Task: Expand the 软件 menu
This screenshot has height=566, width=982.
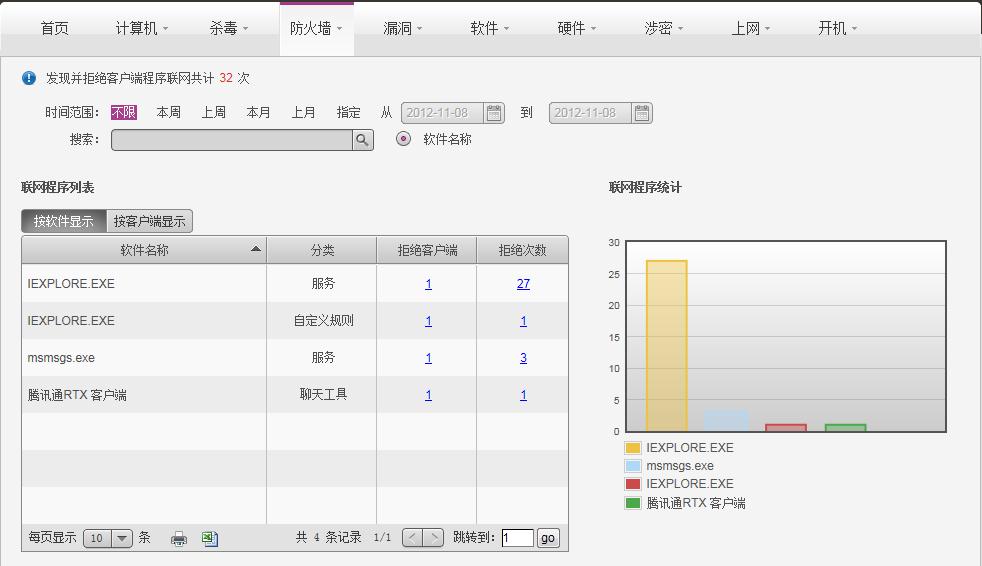Action: click(490, 28)
